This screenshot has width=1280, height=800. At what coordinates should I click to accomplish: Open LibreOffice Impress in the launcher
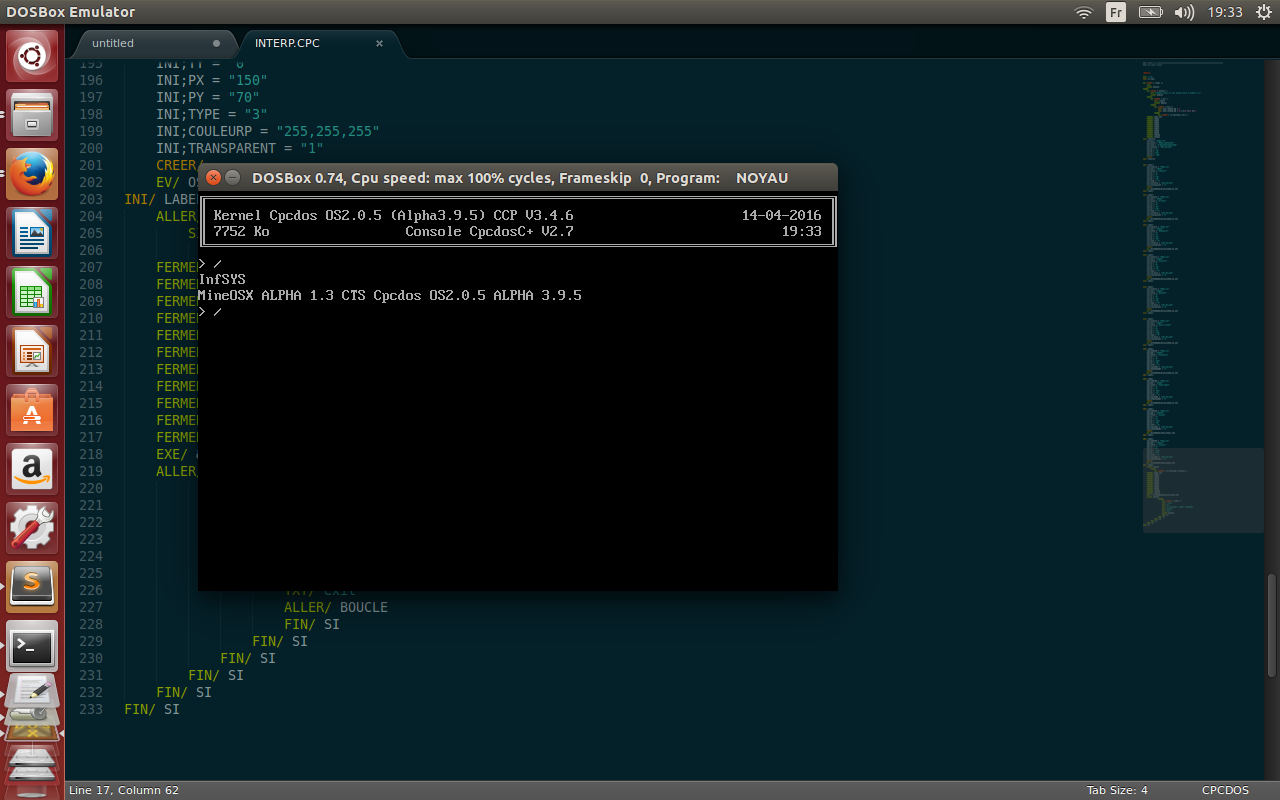coord(32,351)
